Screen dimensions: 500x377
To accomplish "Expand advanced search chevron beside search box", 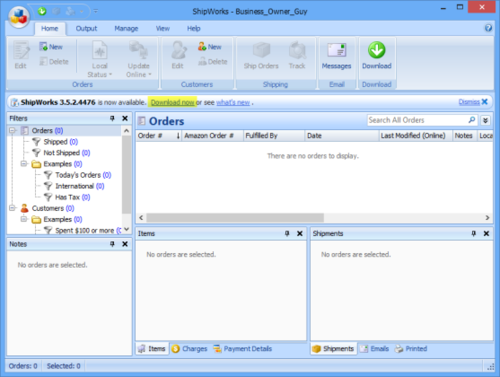I will [486, 120].
